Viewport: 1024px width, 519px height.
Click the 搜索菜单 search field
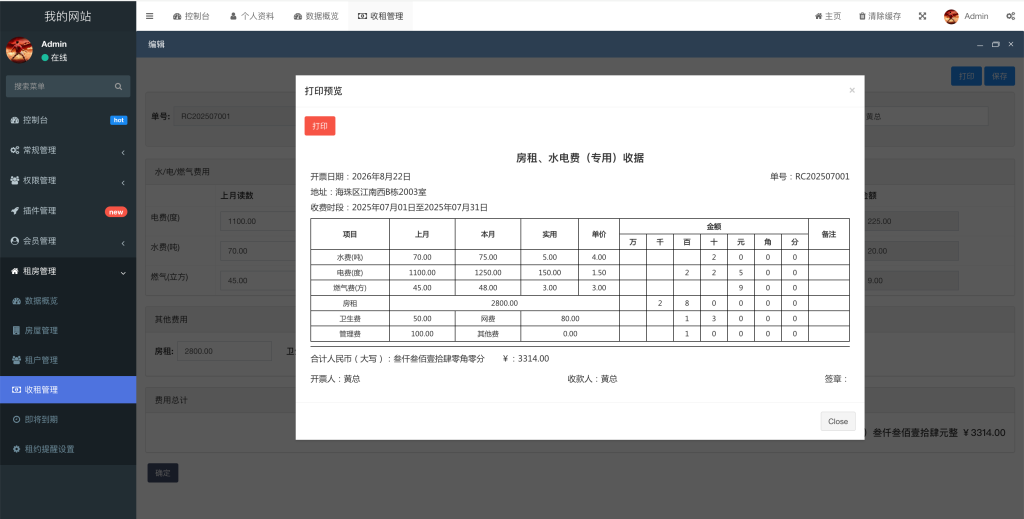point(61,86)
